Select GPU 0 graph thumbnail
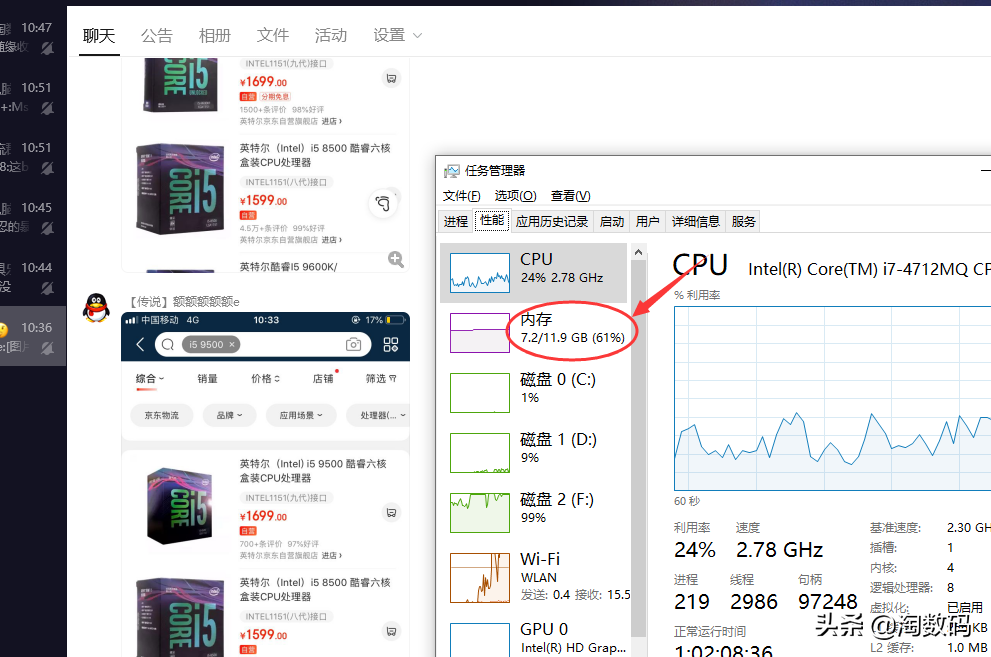991x657 pixels. click(x=480, y=640)
